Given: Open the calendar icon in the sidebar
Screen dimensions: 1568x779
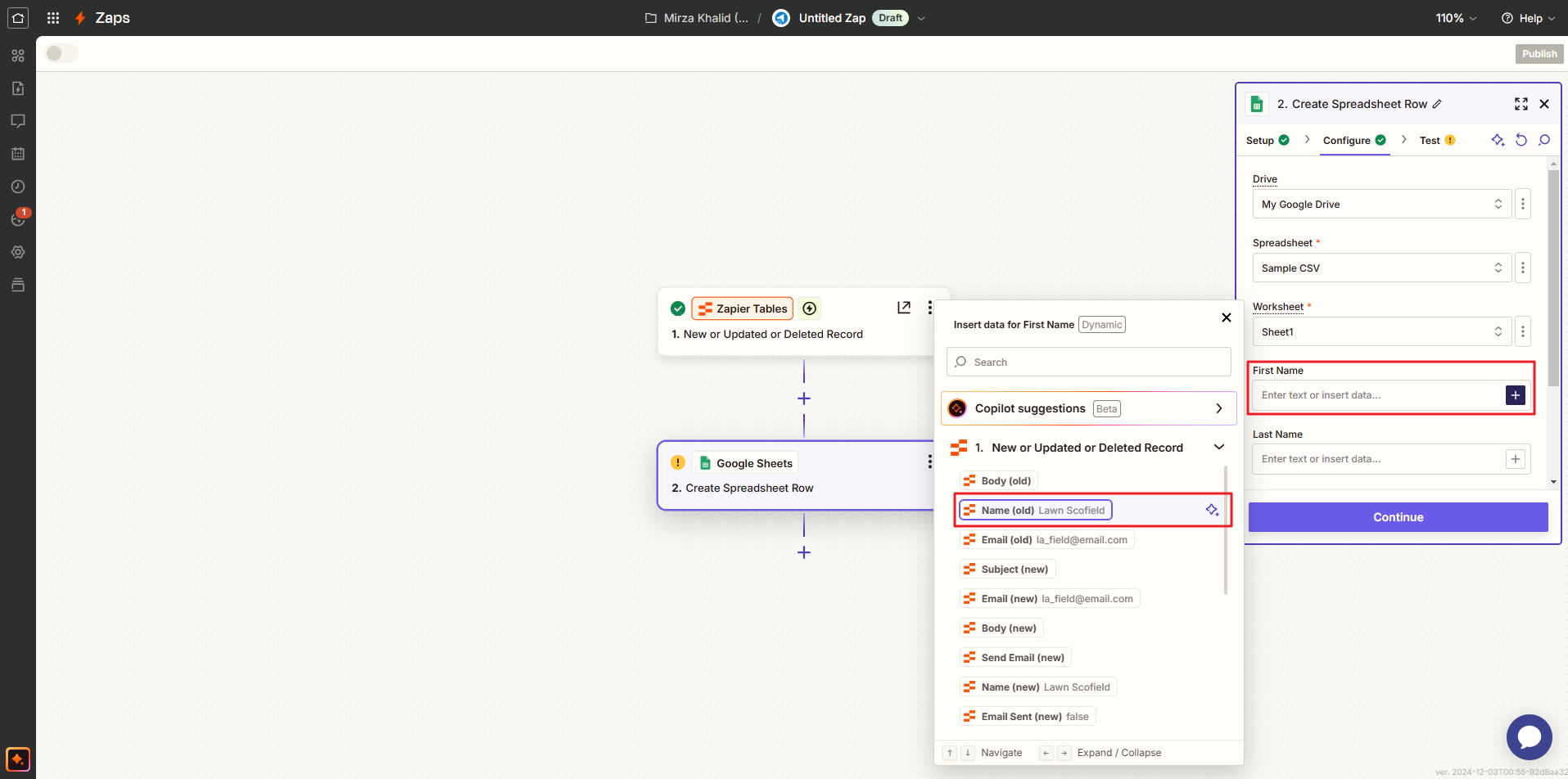Looking at the screenshot, I should tap(18, 153).
